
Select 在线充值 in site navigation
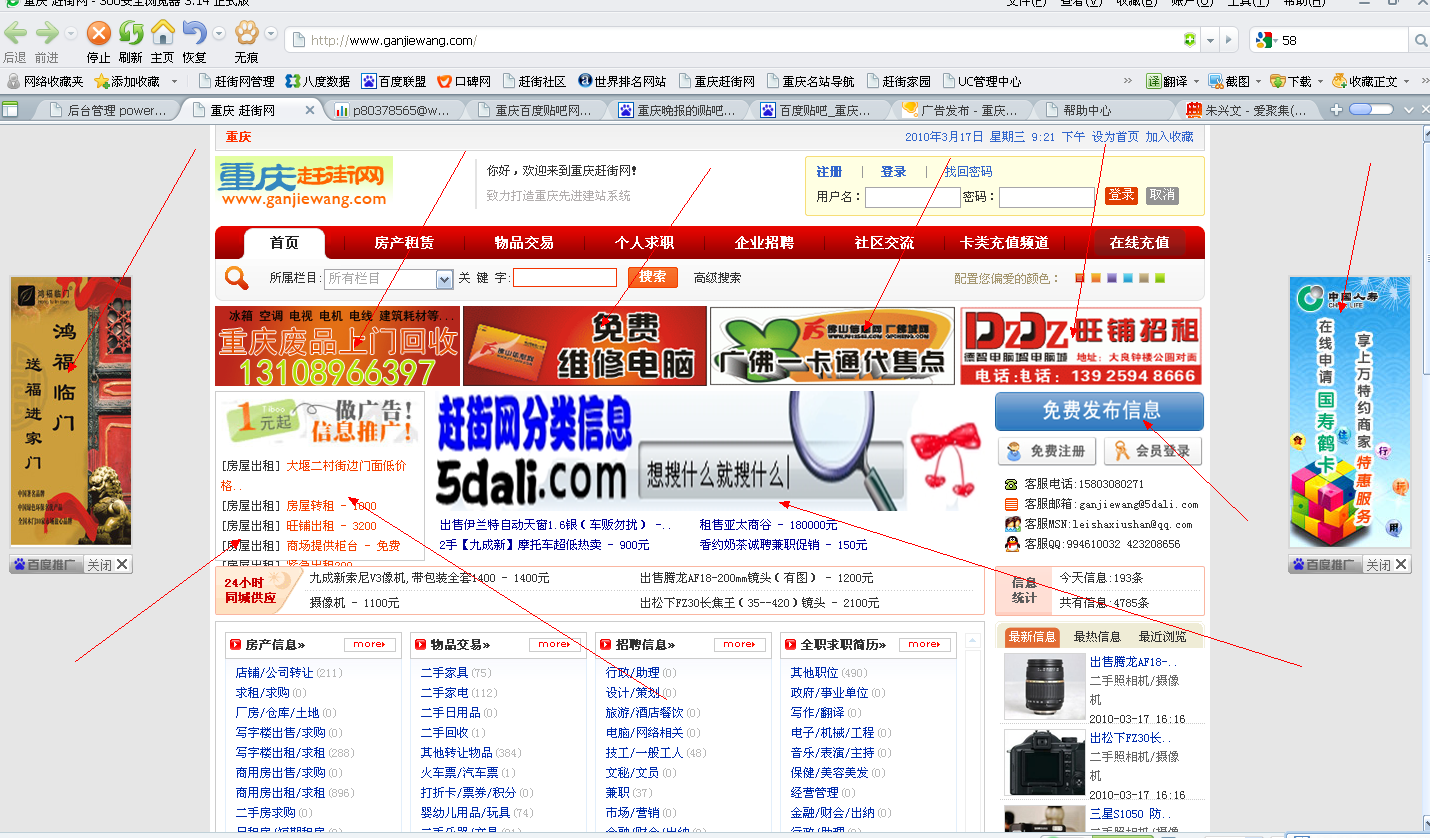(x=1139, y=243)
